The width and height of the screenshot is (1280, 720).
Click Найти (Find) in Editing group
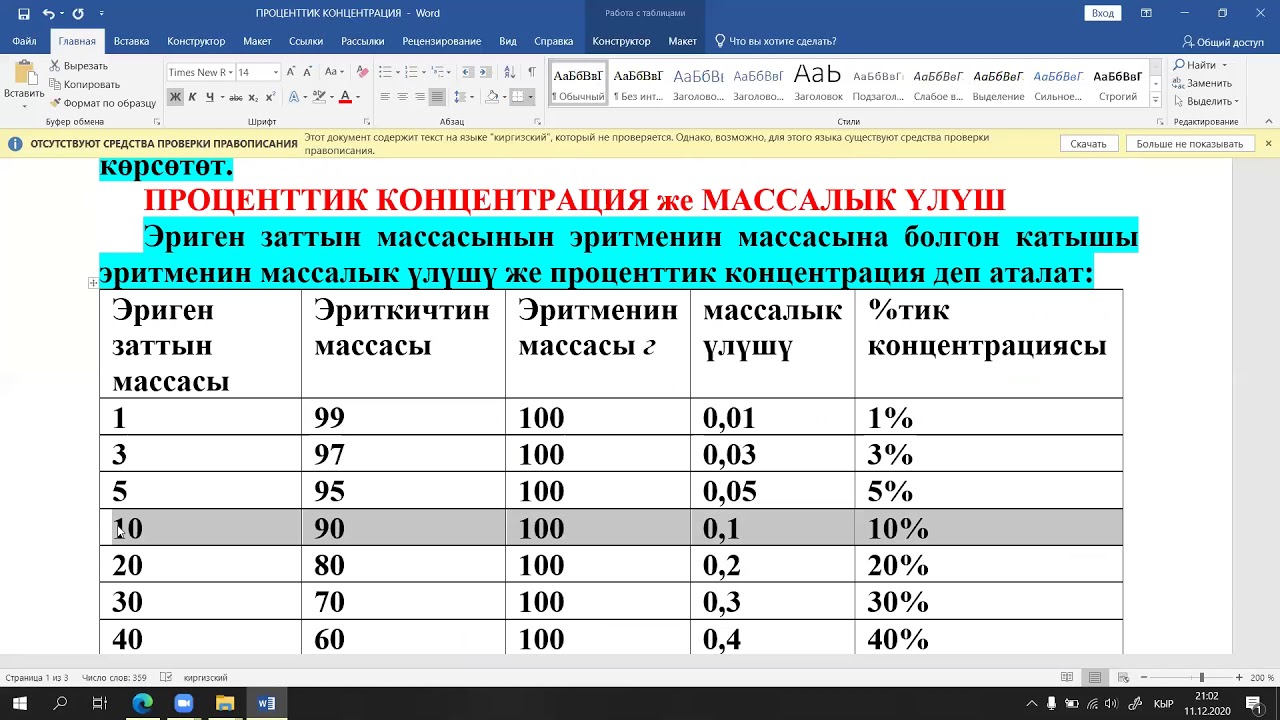pyautogui.click(x=1198, y=65)
